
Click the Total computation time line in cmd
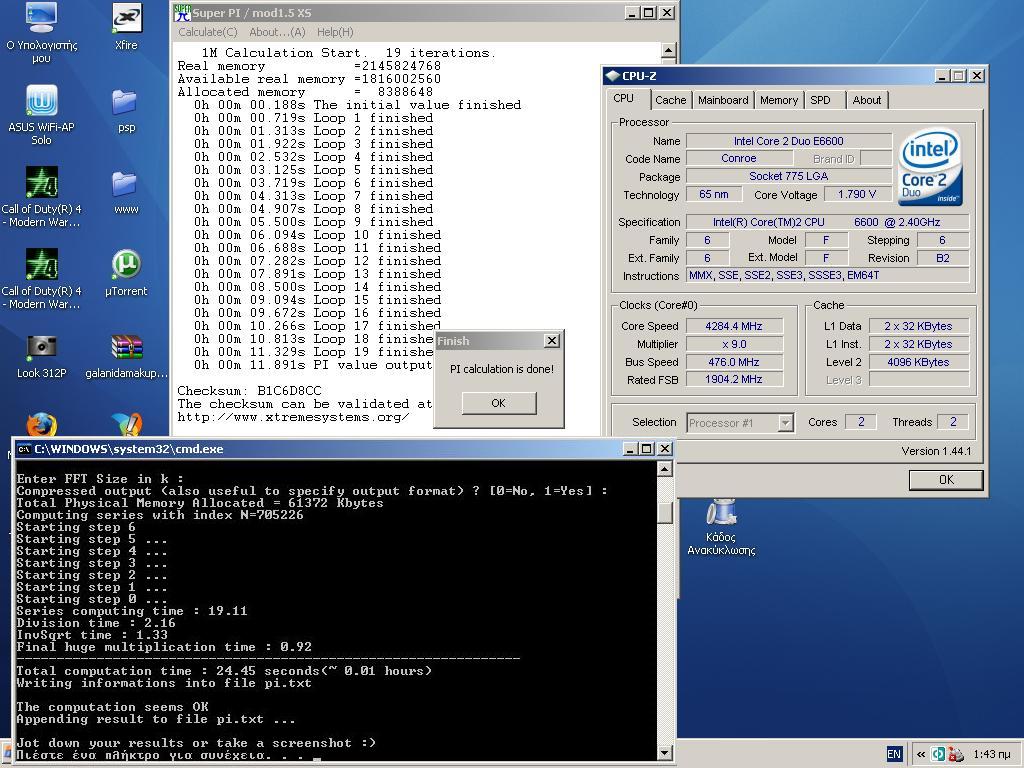pyautogui.click(x=223, y=671)
